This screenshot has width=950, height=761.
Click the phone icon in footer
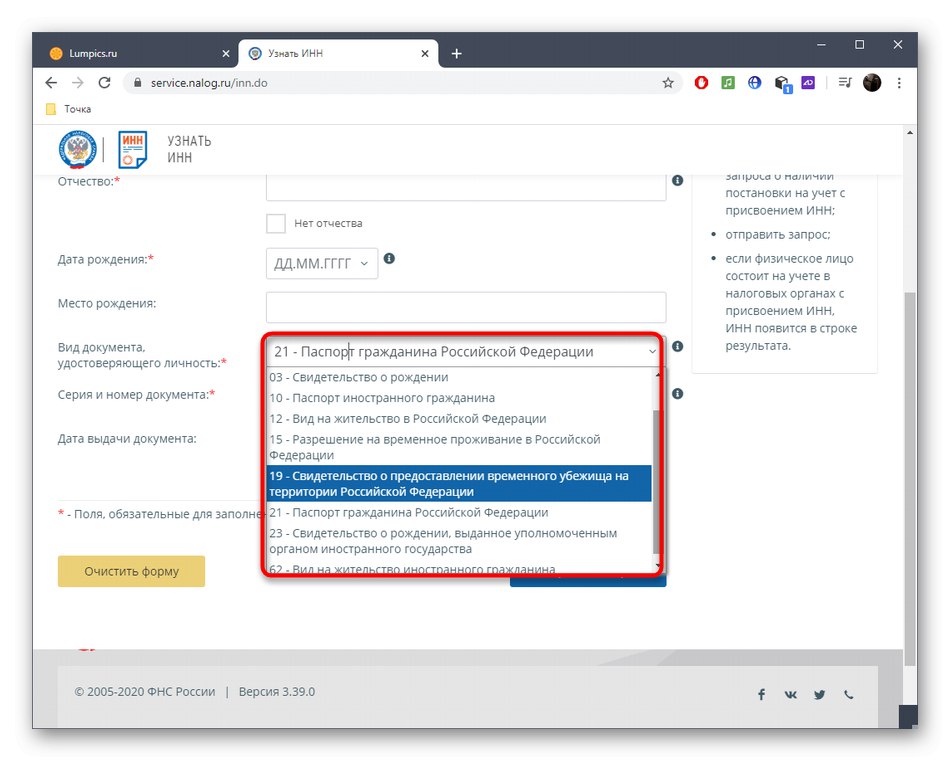(849, 694)
